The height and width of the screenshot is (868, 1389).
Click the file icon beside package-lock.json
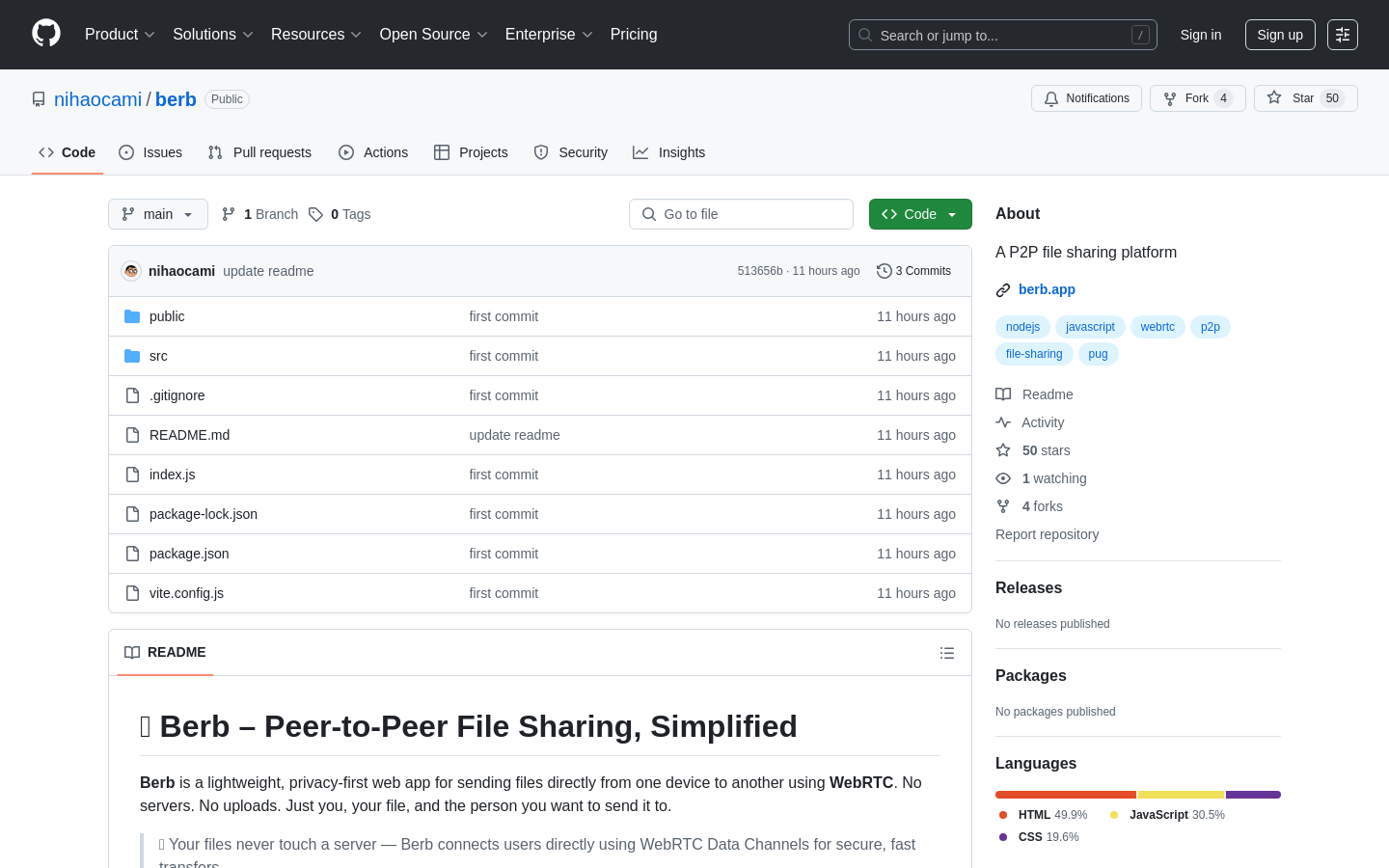pos(132,514)
